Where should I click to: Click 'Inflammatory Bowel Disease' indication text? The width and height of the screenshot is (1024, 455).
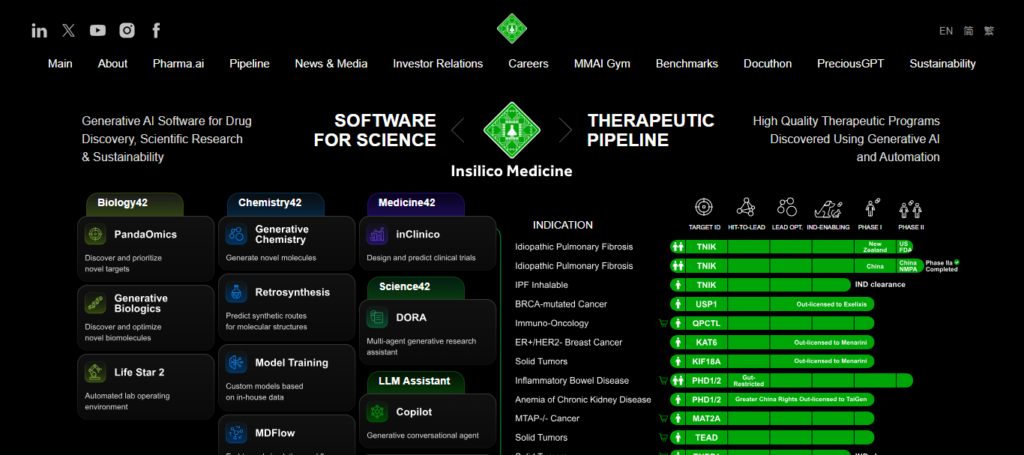pyautogui.click(x=572, y=381)
